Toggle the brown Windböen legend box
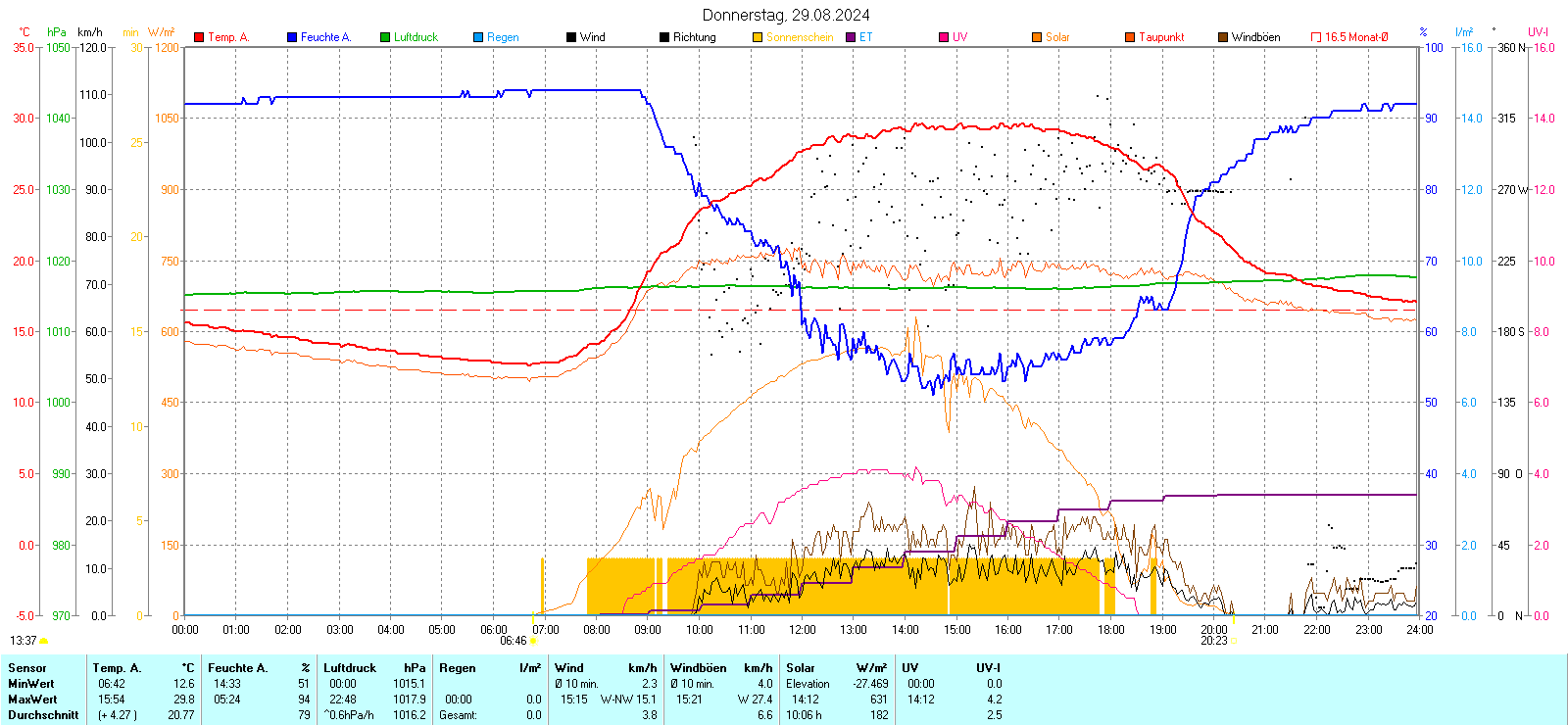Image resolution: width=1568 pixels, height=725 pixels. (1223, 37)
